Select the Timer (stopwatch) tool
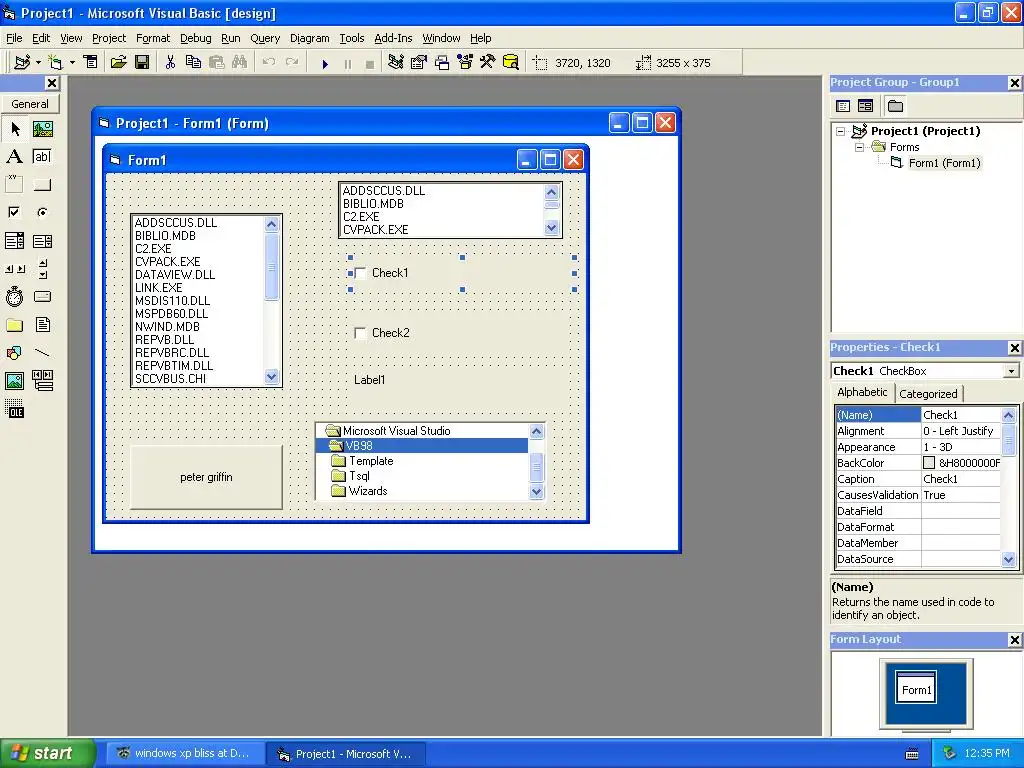This screenshot has width=1024, height=768. click(14, 297)
